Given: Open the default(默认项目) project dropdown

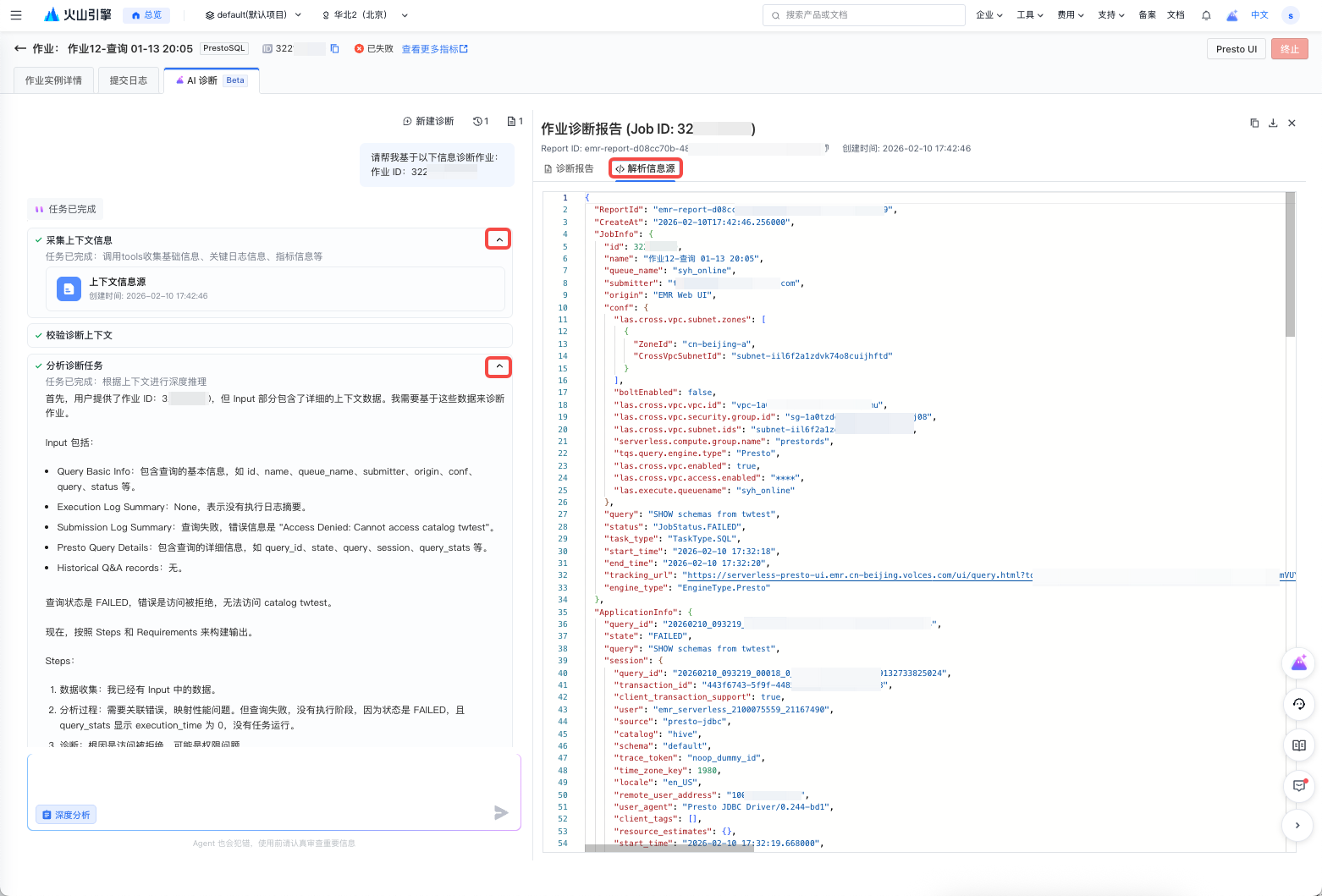Looking at the screenshot, I should click(x=252, y=15).
